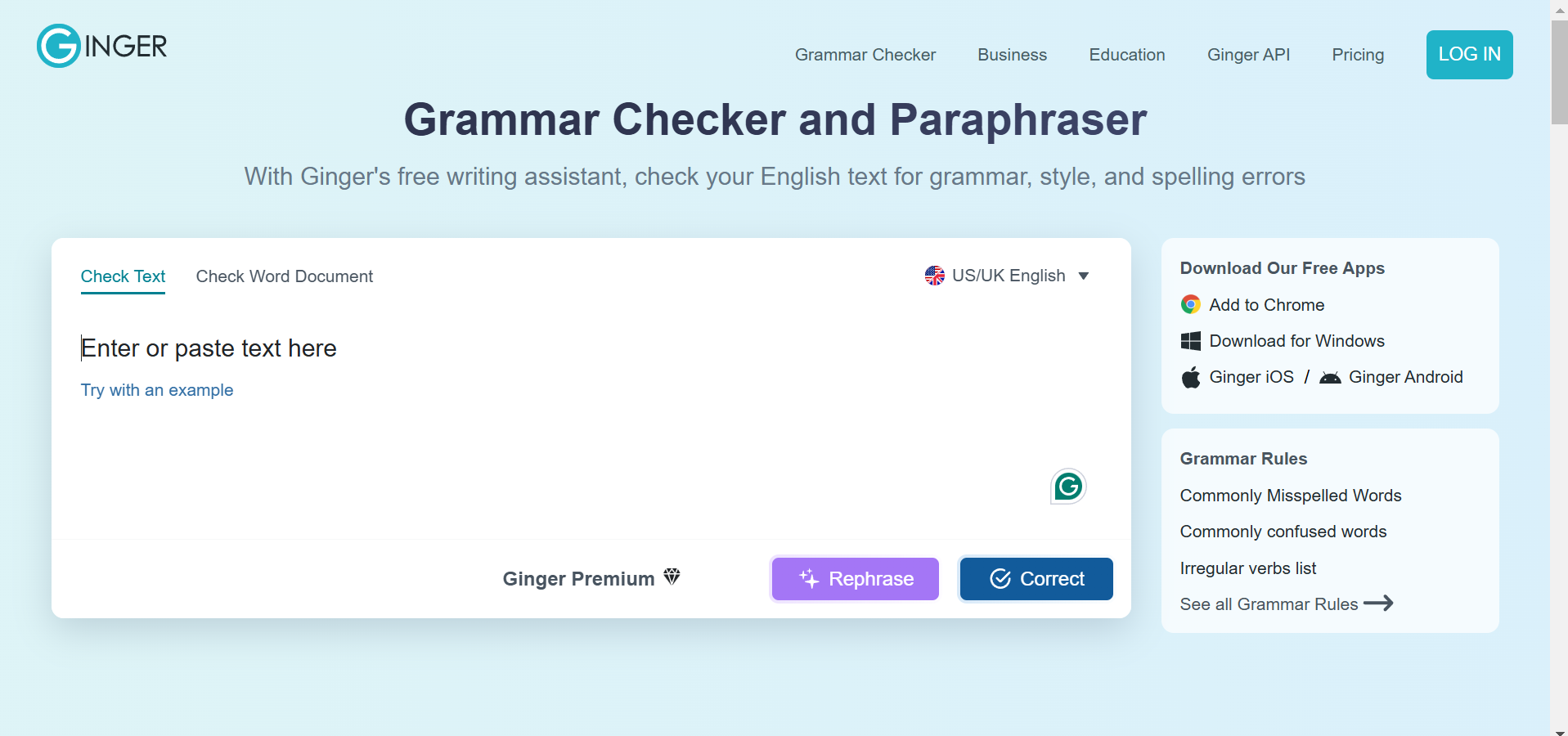
Task: Click the Correct button
Action: pyautogui.click(x=1036, y=578)
